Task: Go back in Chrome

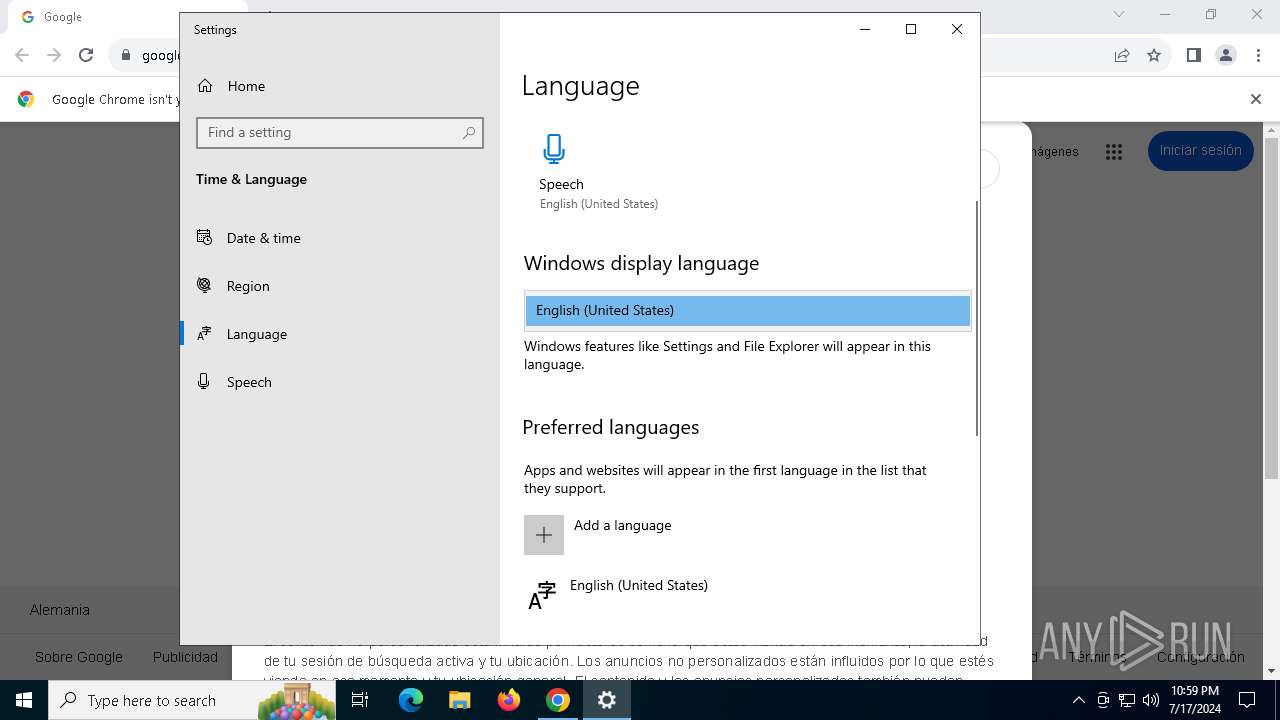Action: 22,56
